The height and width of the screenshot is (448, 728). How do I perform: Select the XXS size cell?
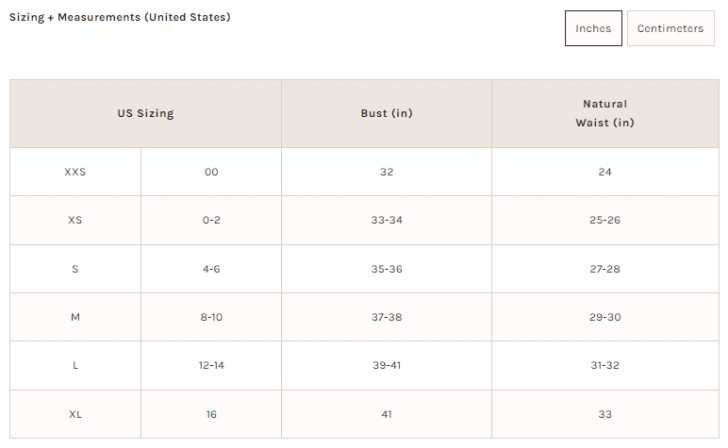(75, 172)
